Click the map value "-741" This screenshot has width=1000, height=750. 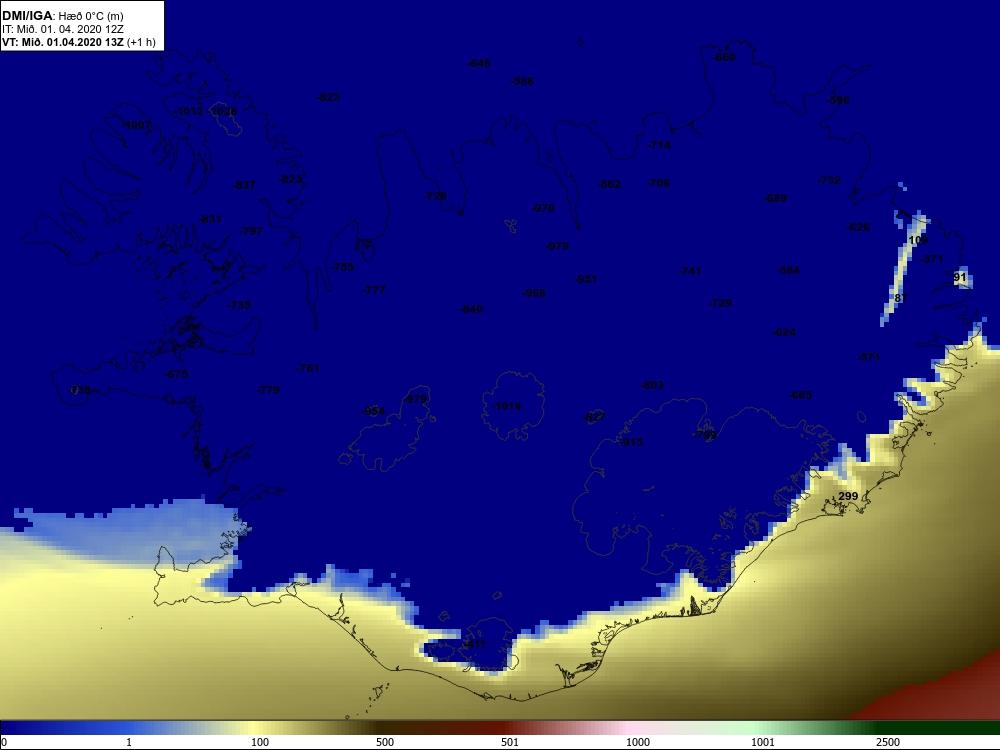(689, 271)
